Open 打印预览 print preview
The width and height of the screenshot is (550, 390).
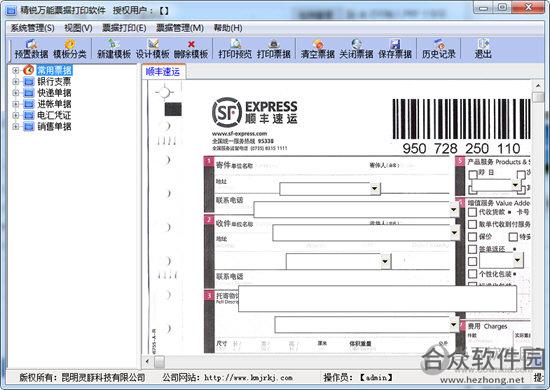coord(235,49)
